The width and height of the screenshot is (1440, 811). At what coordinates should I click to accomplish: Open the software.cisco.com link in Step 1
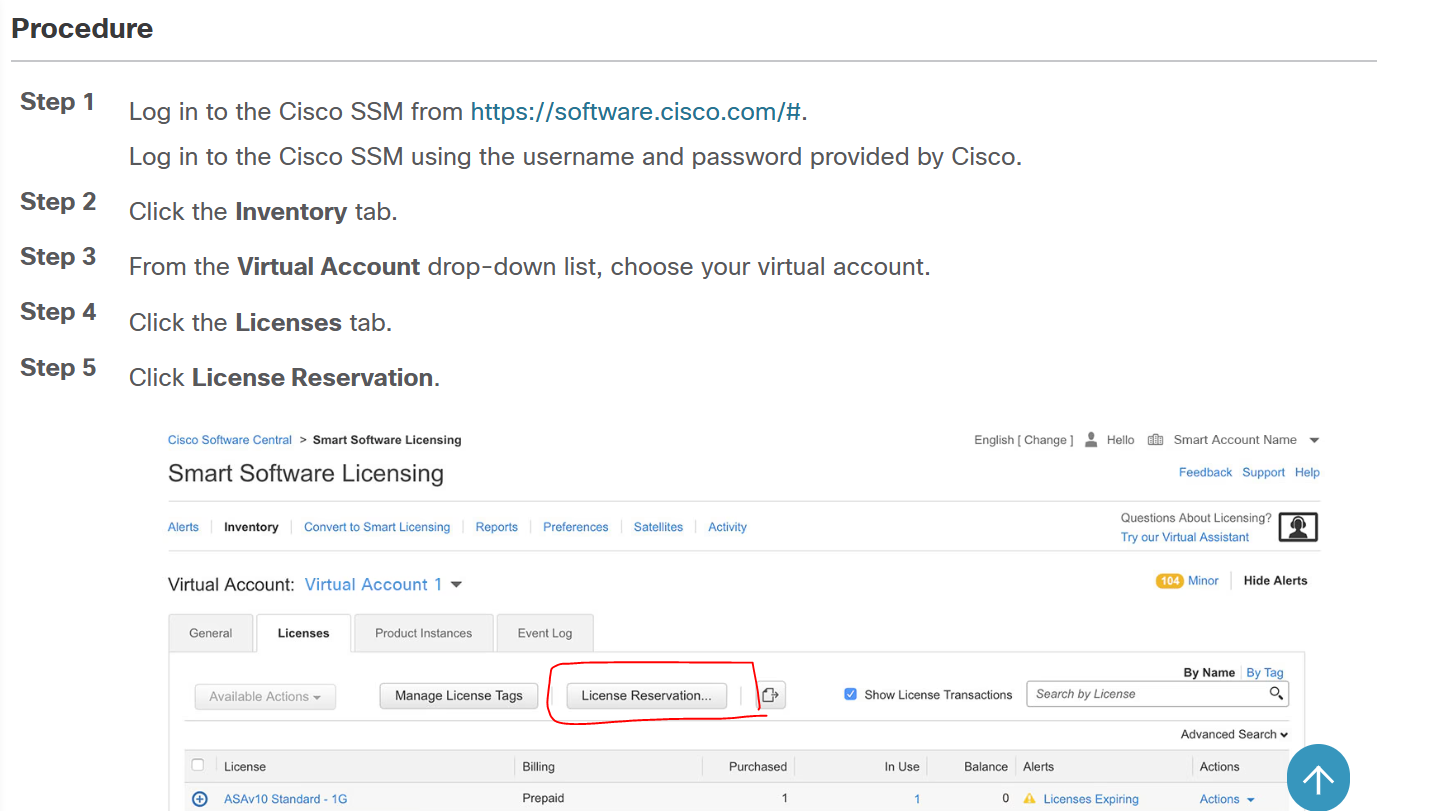tap(636, 112)
